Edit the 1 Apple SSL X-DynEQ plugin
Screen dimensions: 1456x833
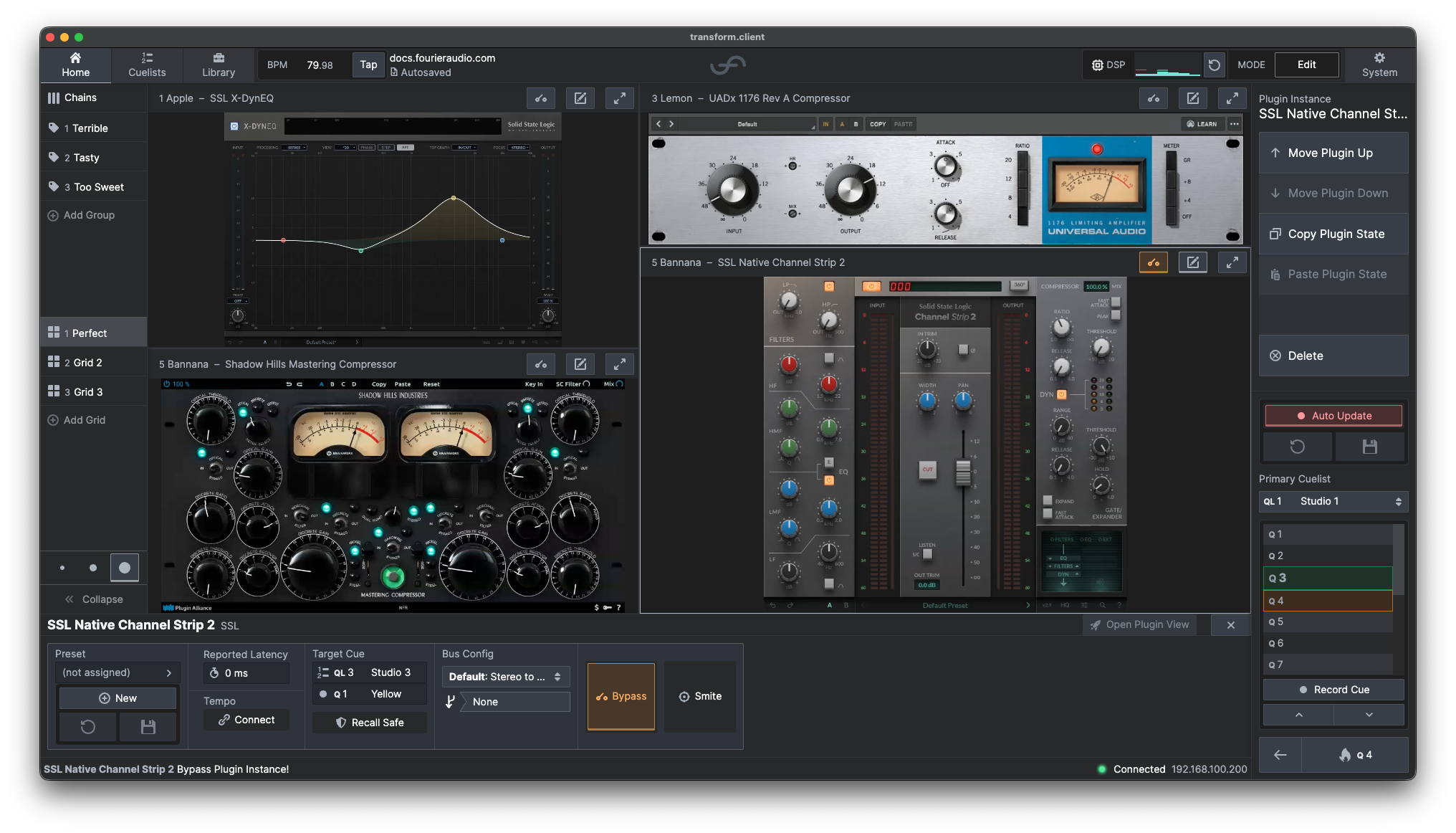pyautogui.click(x=580, y=98)
